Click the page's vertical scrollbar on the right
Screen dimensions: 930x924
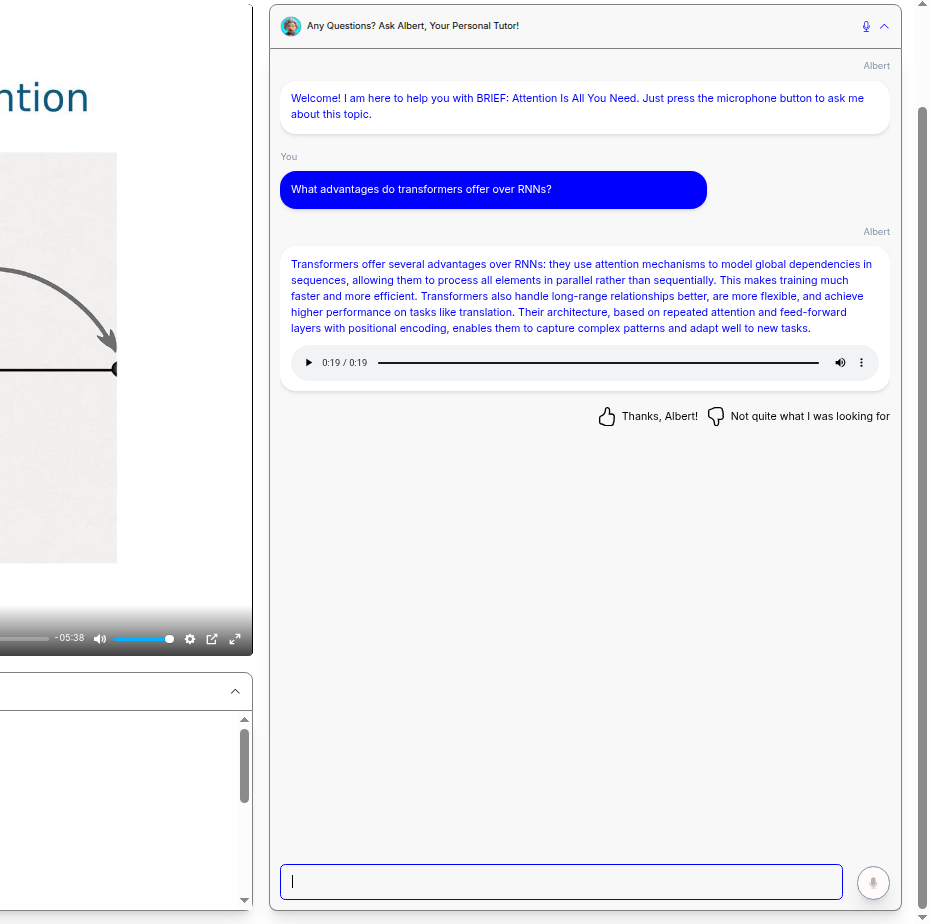pos(923,400)
